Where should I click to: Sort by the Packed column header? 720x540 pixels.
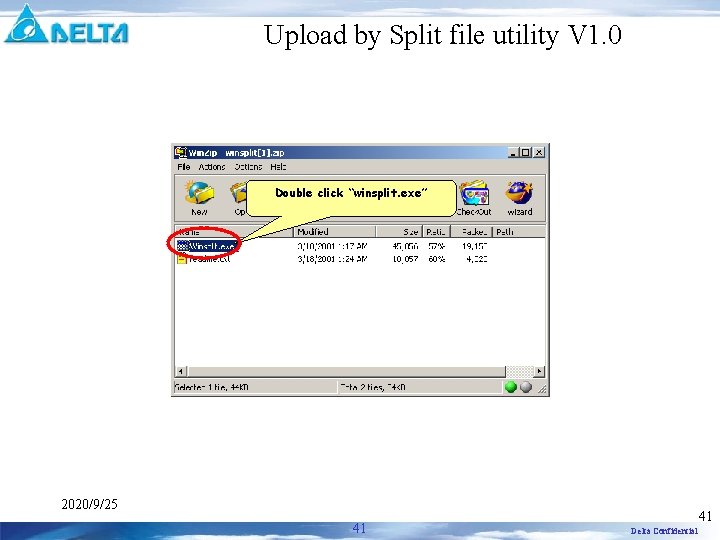472,231
